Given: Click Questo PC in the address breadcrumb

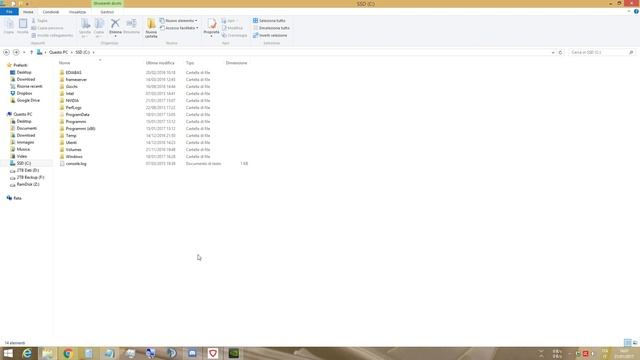Looking at the screenshot, I should point(58,52).
